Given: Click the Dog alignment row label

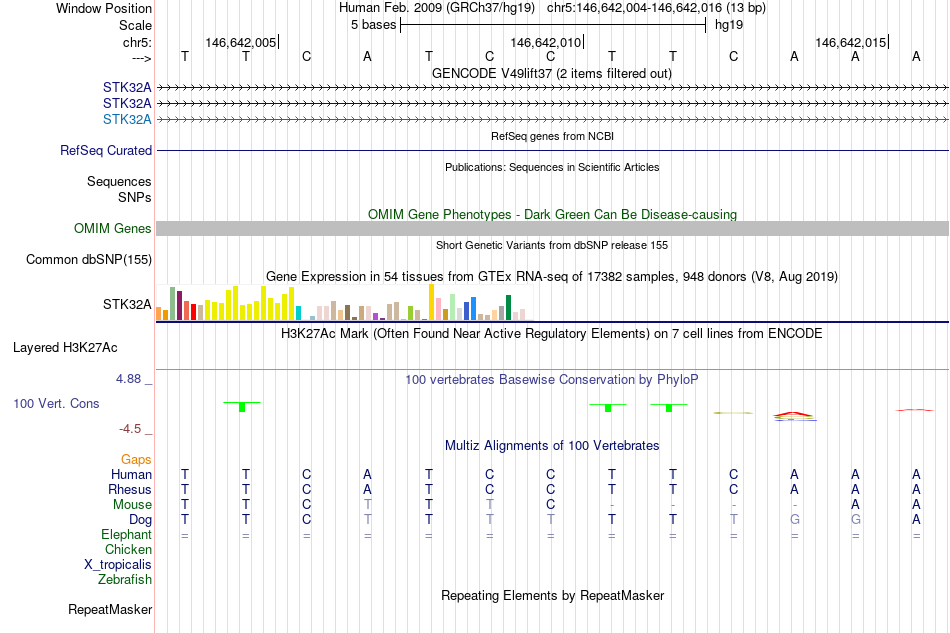Looking at the screenshot, I should click(140, 520).
